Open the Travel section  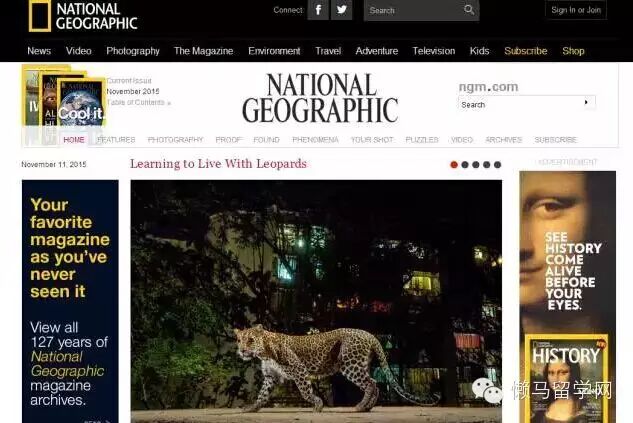pyautogui.click(x=328, y=51)
